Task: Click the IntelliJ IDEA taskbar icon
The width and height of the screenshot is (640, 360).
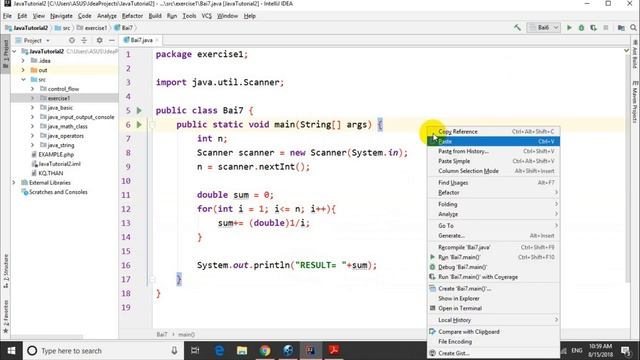Action: 311,351
